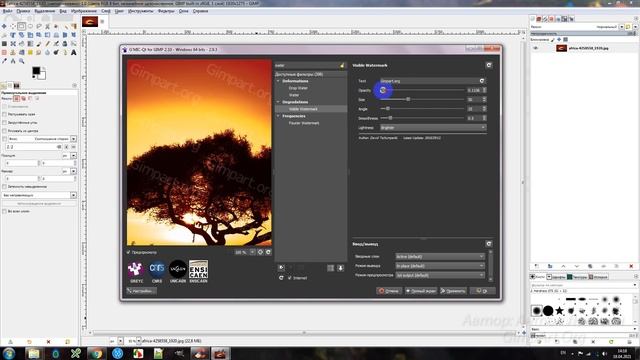640x360 pixels.
Task: Choose the star brush preset
Action: [x=560, y=311]
